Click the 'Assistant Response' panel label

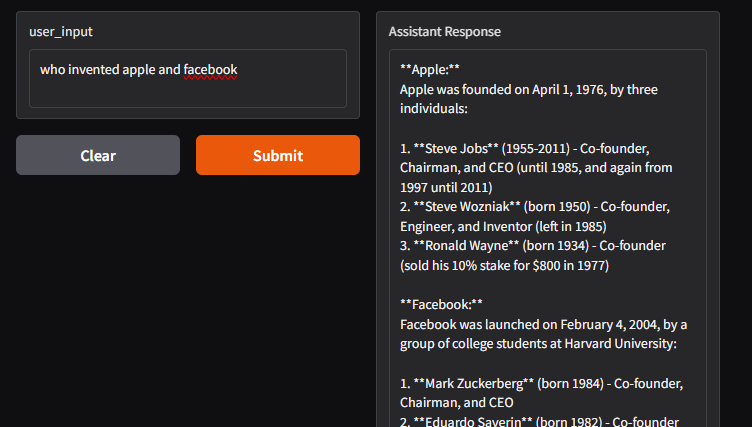tap(445, 32)
